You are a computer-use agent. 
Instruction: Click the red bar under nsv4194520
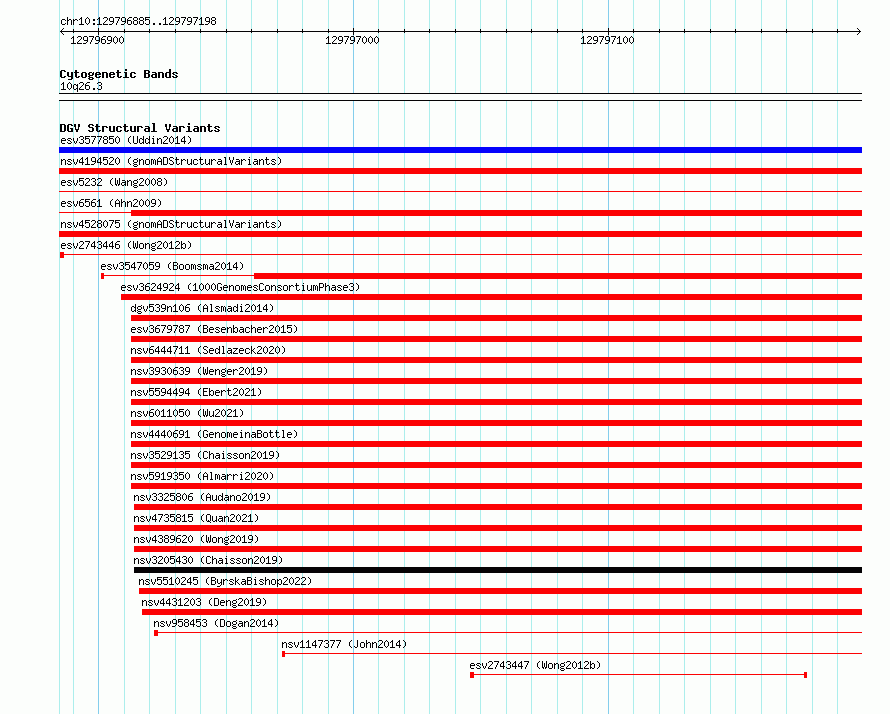[460, 171]
